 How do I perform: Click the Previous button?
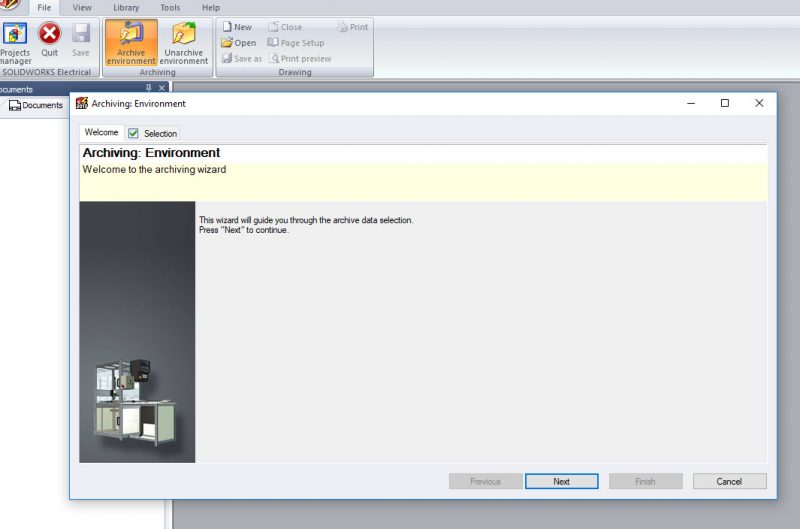485,481
